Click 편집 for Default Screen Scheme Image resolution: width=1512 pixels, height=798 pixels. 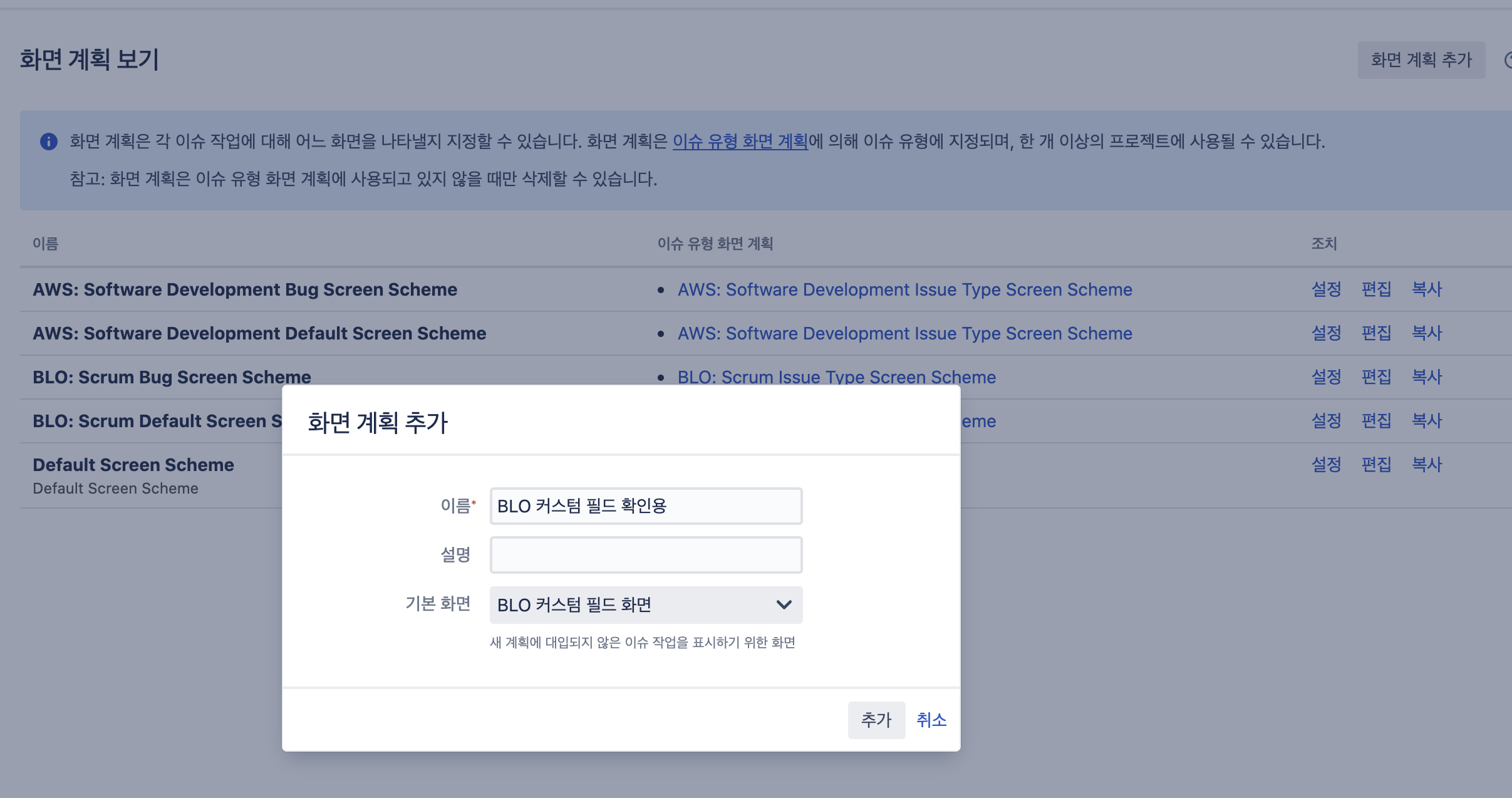tap(1376, 465)
